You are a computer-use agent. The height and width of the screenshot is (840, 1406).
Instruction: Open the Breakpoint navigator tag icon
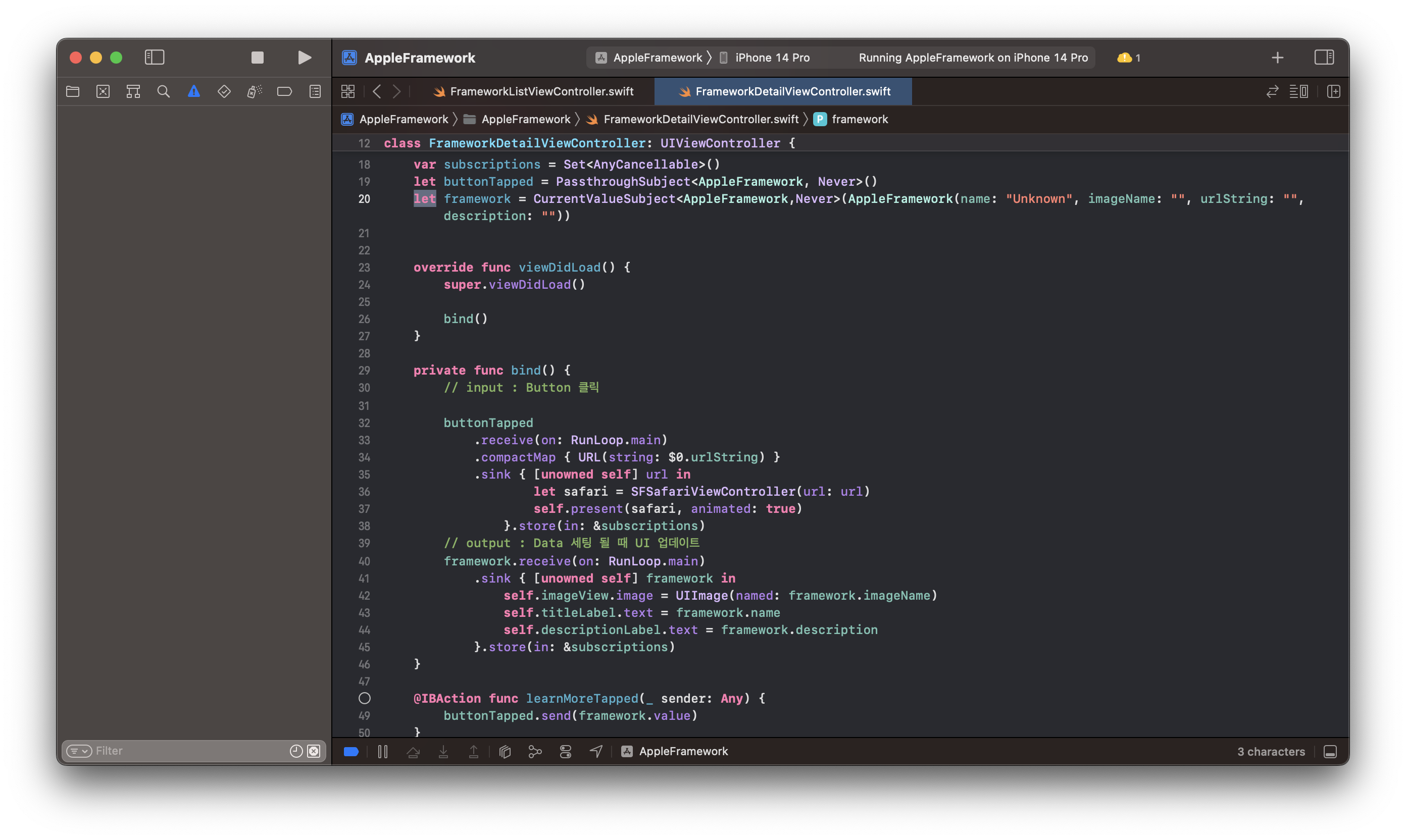284,90
